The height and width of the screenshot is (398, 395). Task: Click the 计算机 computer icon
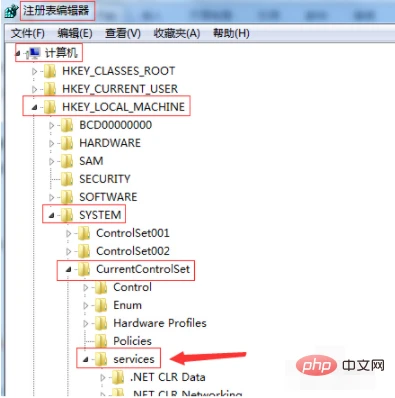tap(34, 53)
